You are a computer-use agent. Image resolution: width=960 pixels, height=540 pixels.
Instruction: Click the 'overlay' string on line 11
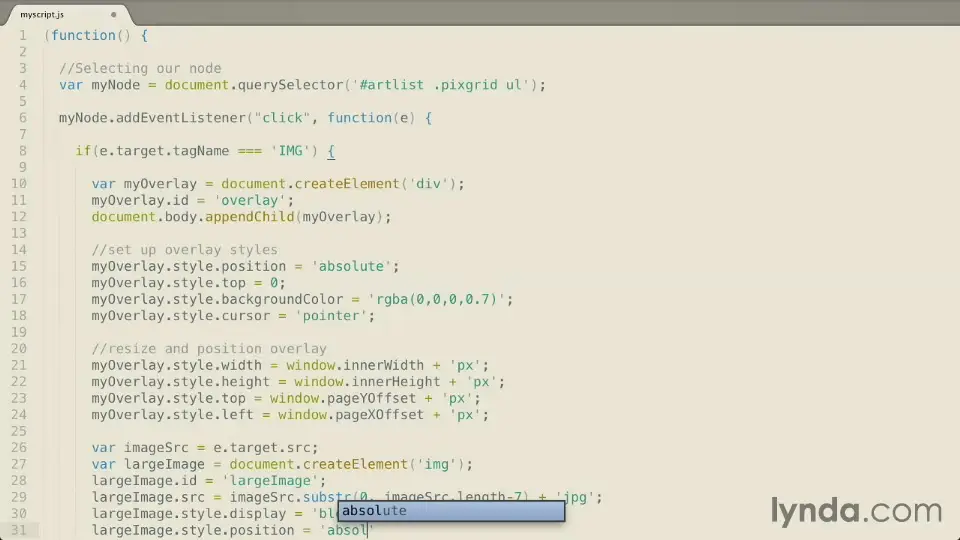(250, 201)
